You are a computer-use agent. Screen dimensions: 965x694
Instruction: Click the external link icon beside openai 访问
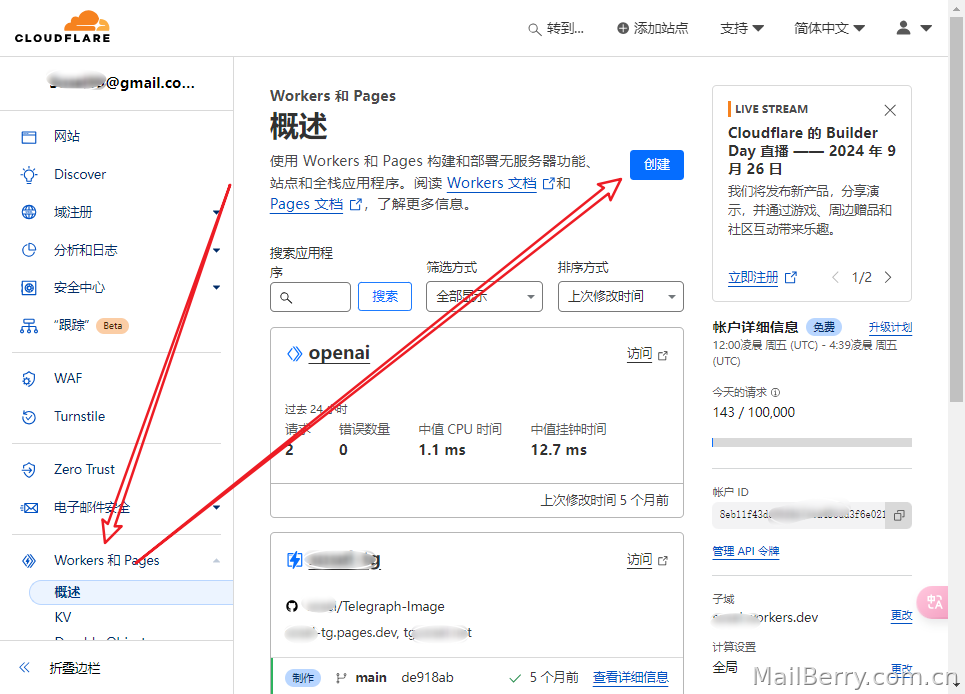[x=663, y=356]
